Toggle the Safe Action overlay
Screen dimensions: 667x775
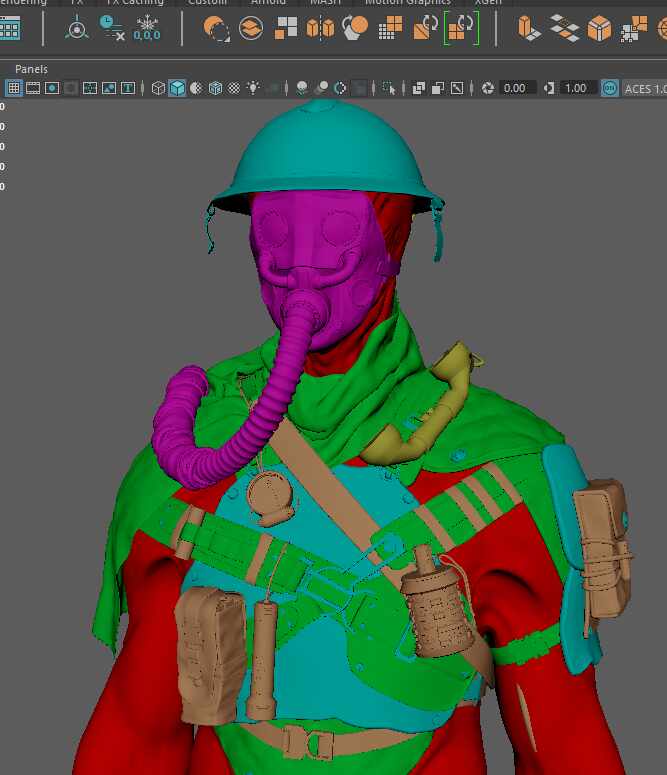coord(109,88)
